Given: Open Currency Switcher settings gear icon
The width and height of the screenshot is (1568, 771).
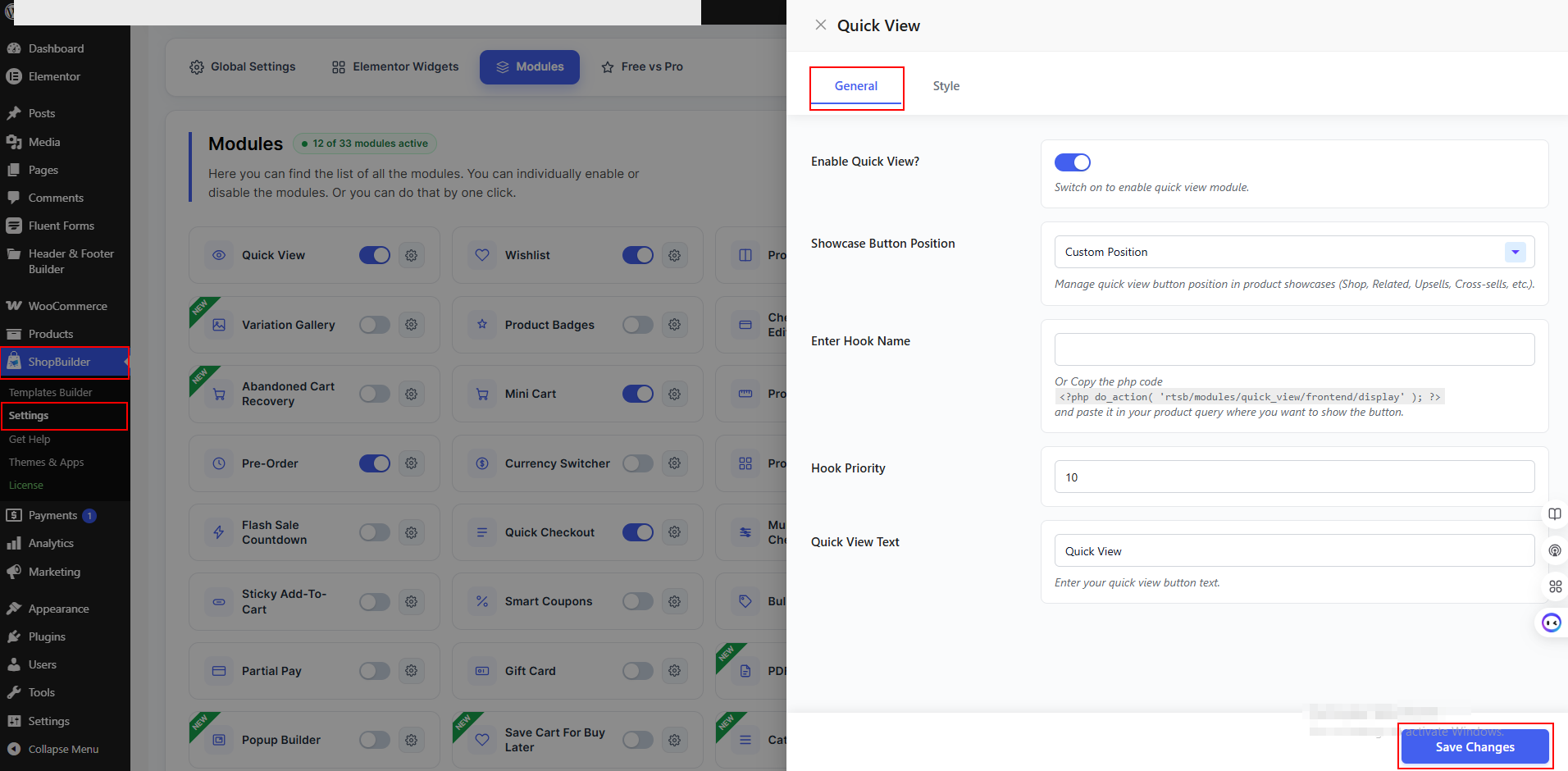Looking at the screenshot, I should pyautogui.click(x=674, y=463).
